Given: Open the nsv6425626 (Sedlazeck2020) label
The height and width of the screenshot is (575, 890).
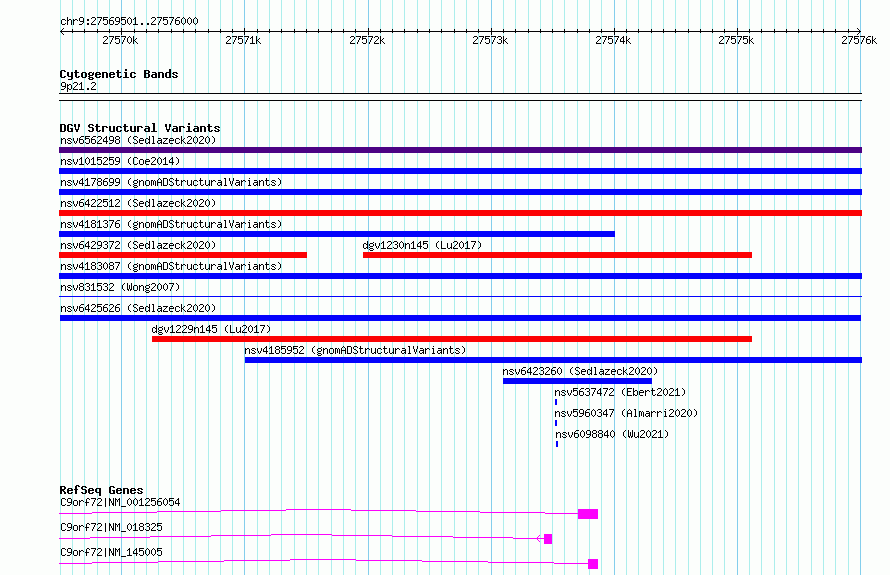Looking at the screenshot, I should point(138,308).
